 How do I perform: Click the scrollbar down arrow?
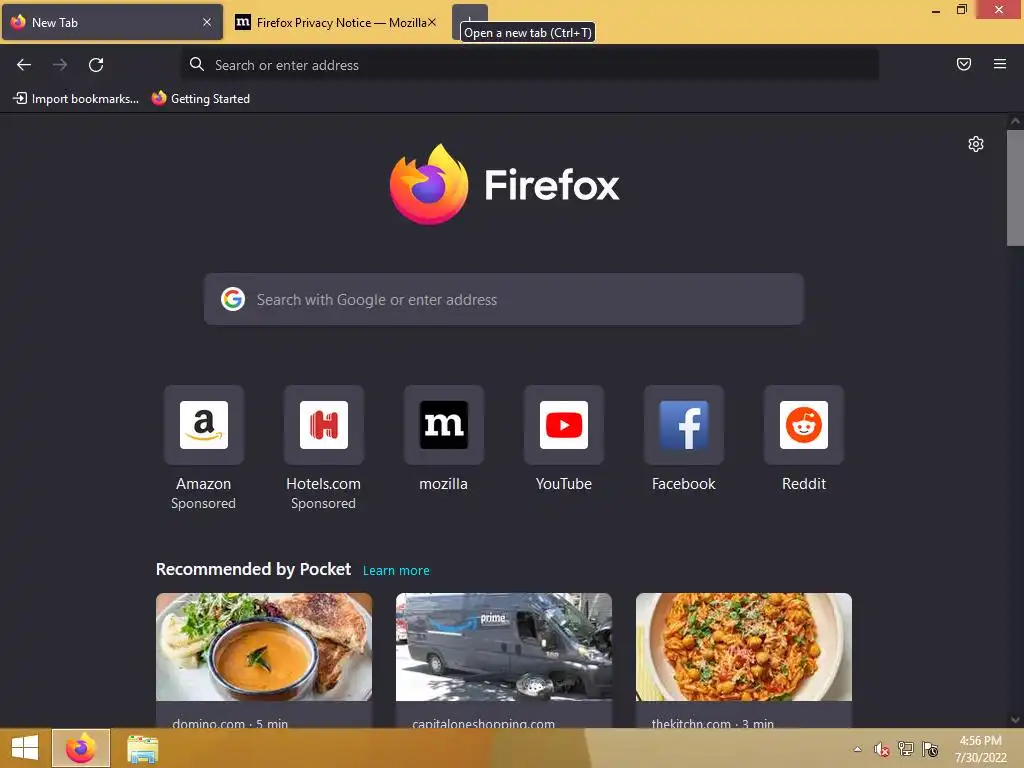1015,720
